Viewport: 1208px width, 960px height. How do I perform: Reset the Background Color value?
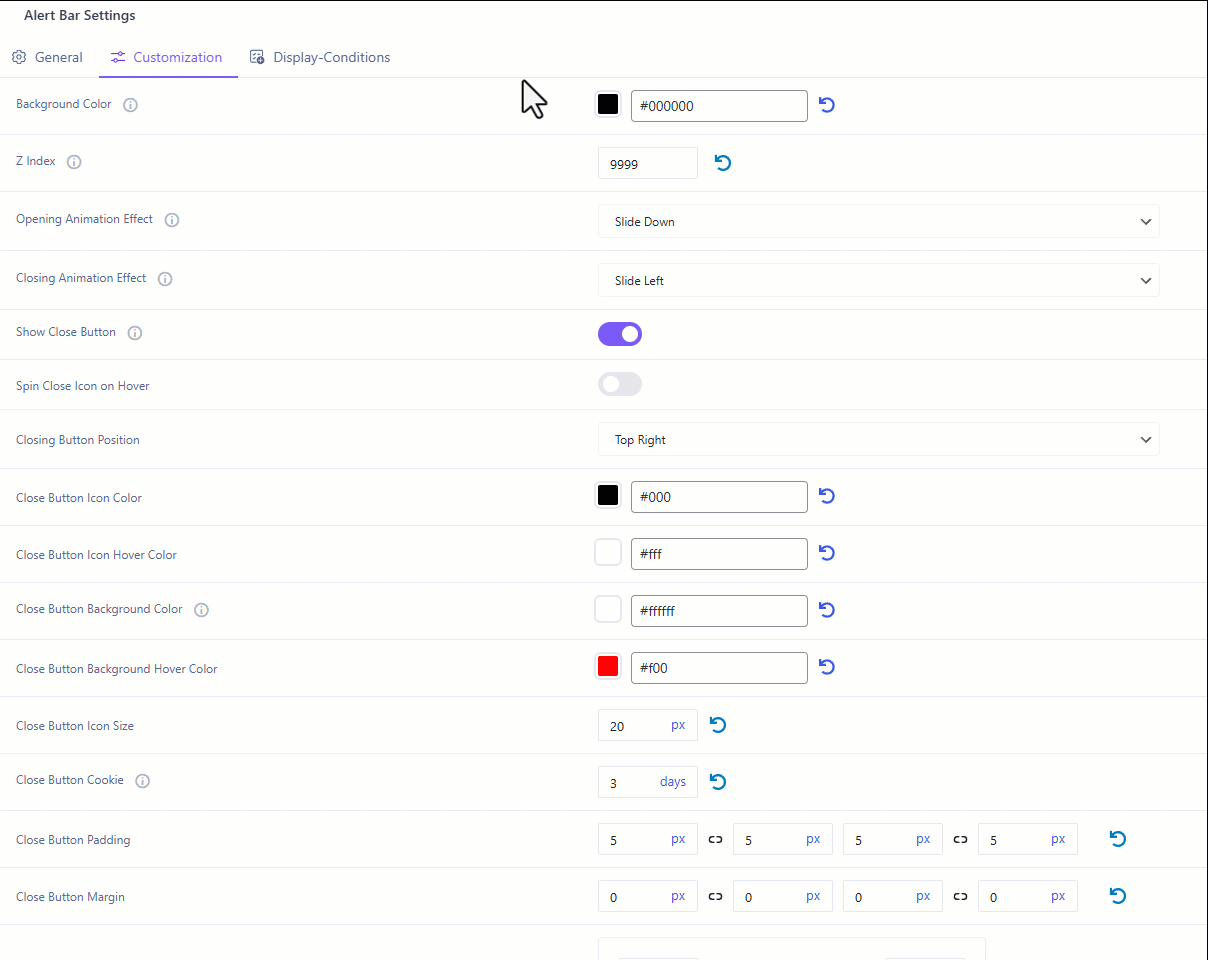click(x=827, y=105)
